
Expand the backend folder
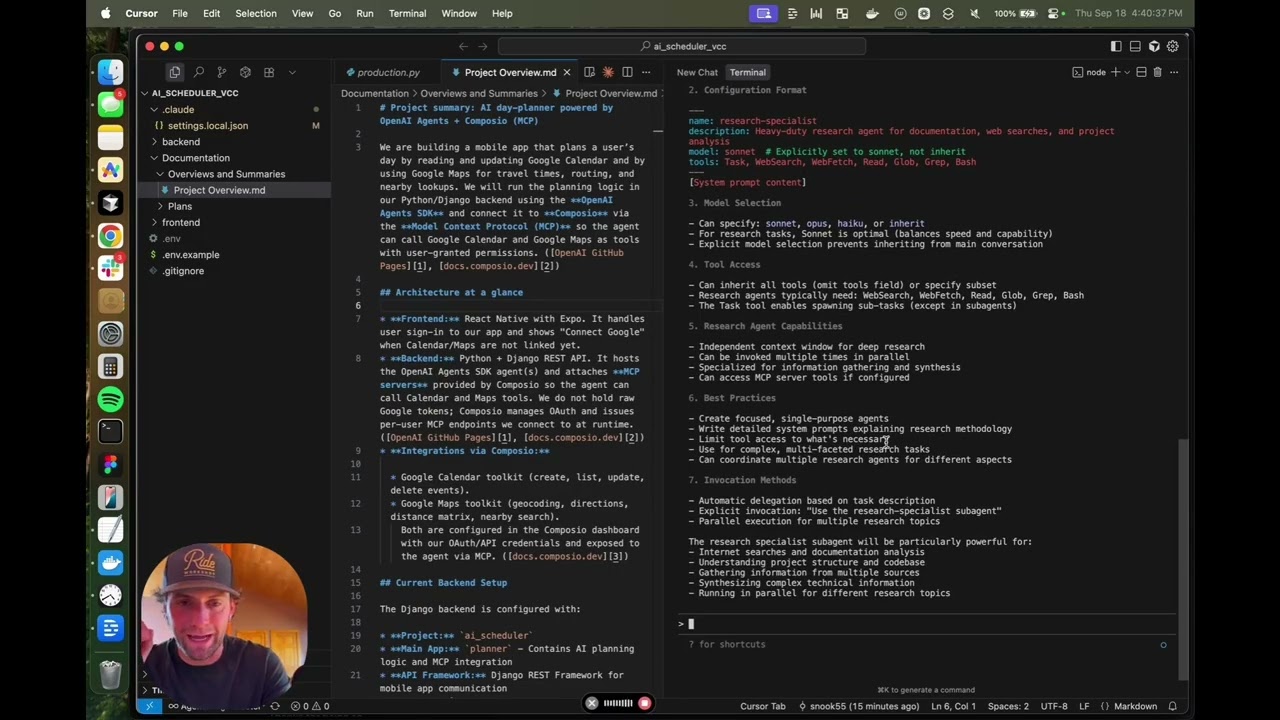181,141
